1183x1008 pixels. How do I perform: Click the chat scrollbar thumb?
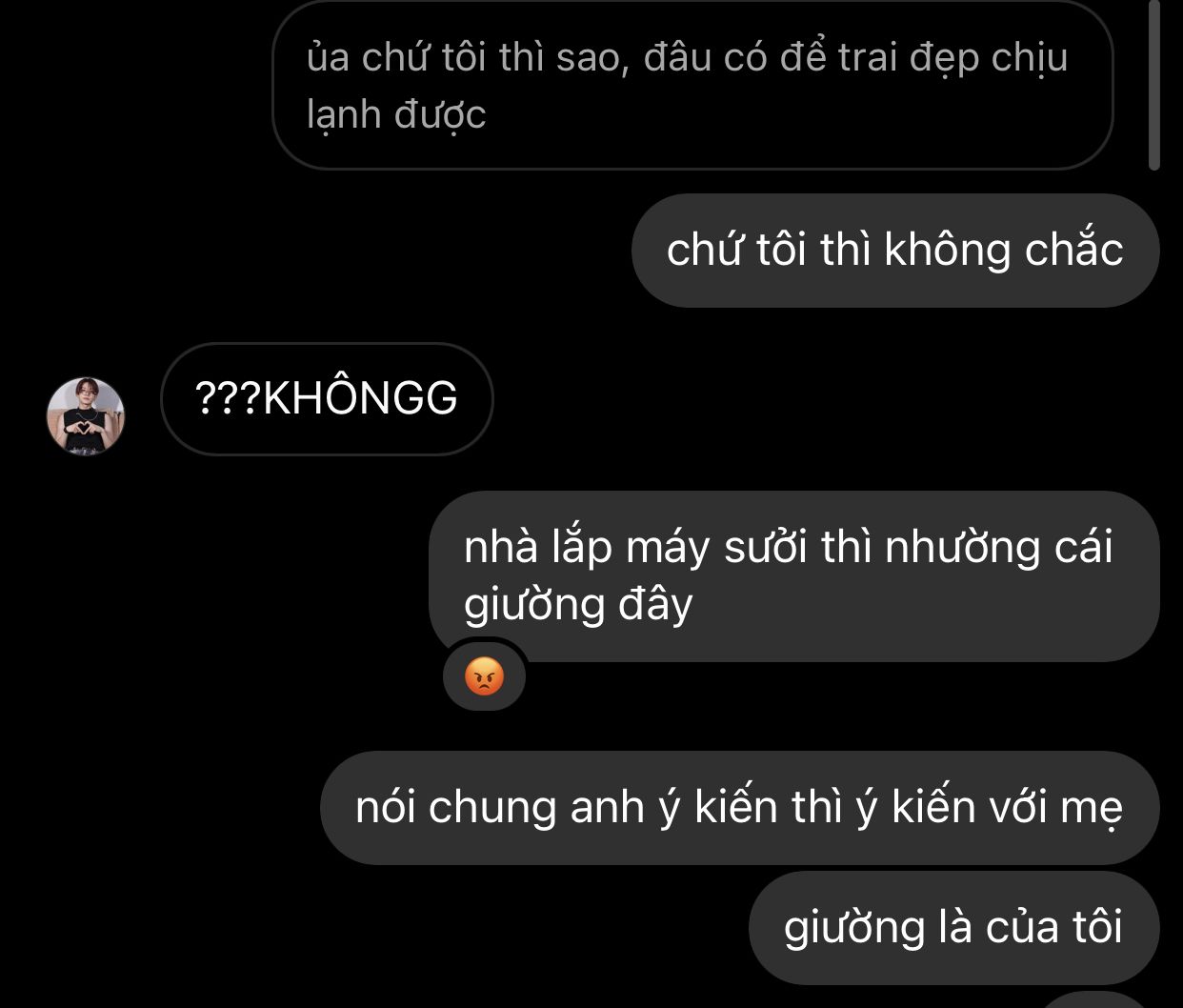tap(1154, 86)
